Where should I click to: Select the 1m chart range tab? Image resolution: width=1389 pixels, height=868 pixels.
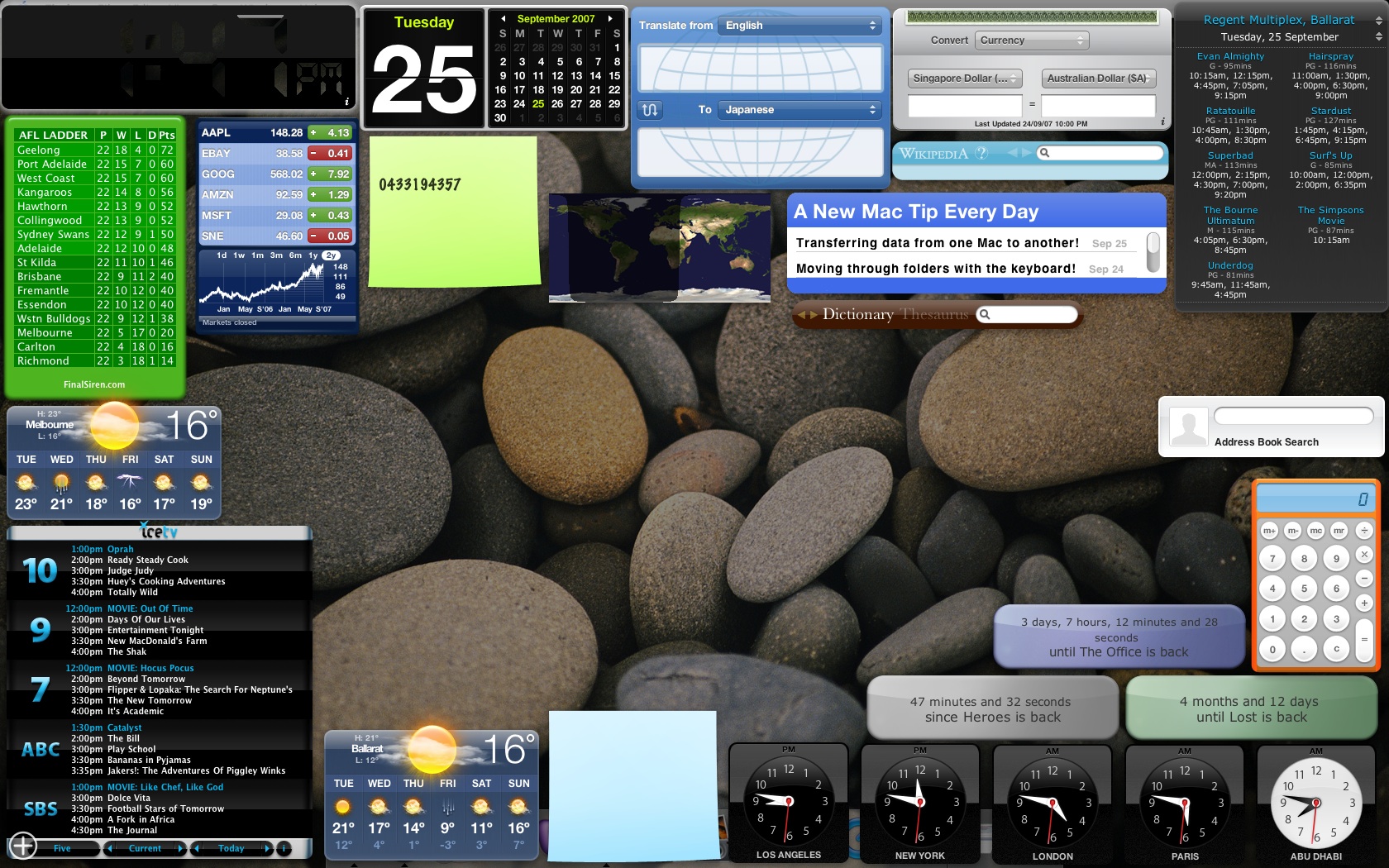258,255
